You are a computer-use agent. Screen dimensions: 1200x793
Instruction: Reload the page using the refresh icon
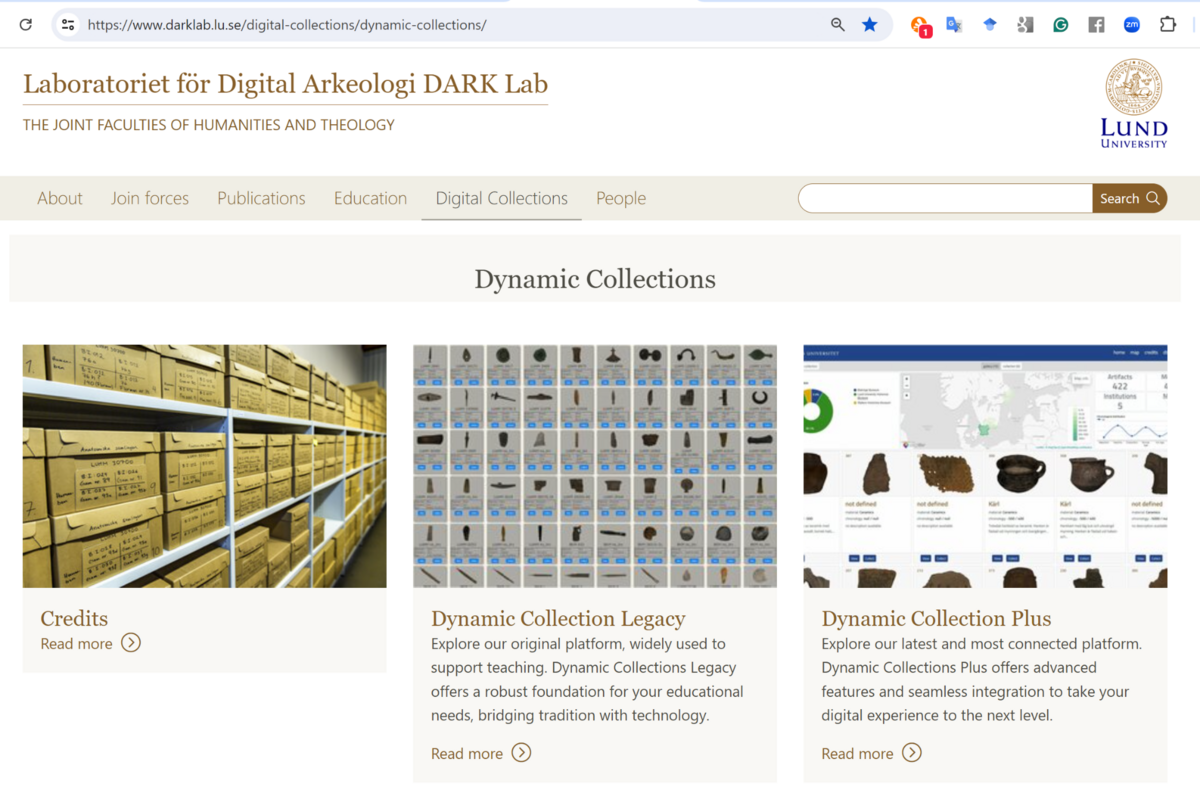(26, 24)
